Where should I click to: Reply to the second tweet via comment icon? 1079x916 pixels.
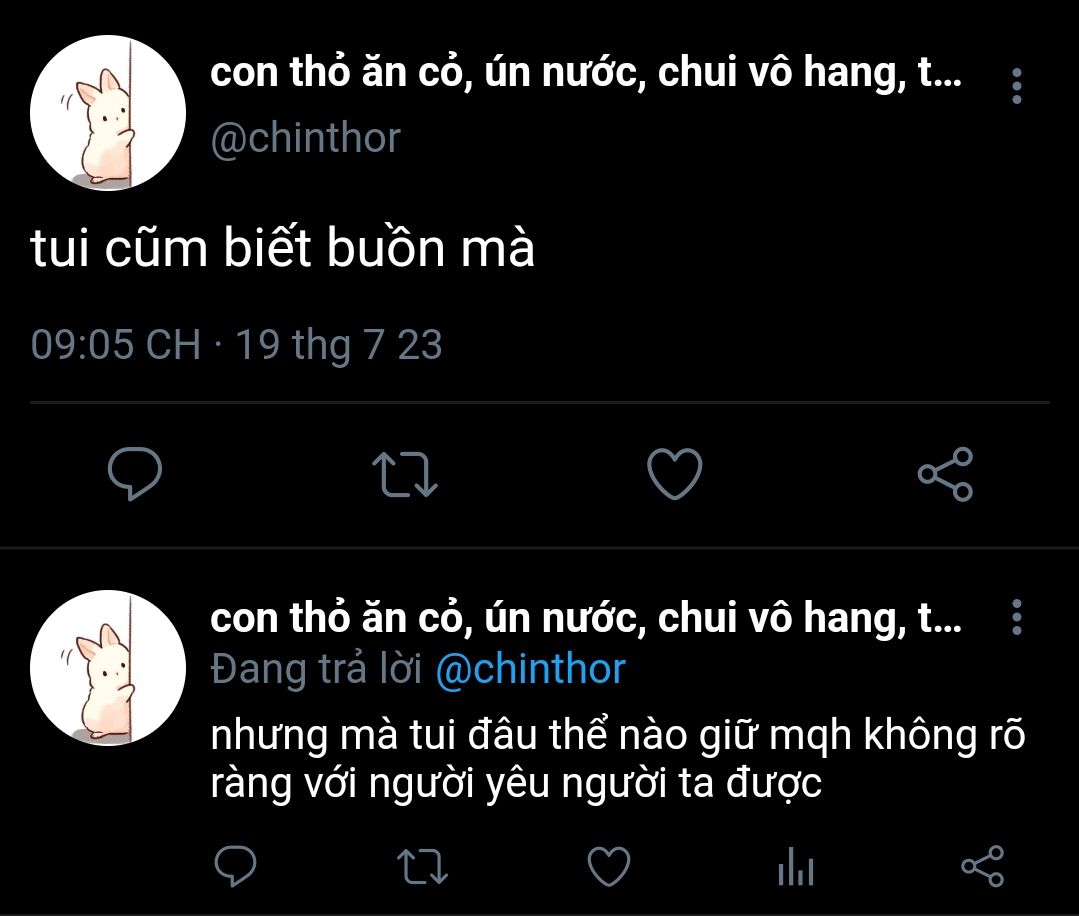click(235, 865)
